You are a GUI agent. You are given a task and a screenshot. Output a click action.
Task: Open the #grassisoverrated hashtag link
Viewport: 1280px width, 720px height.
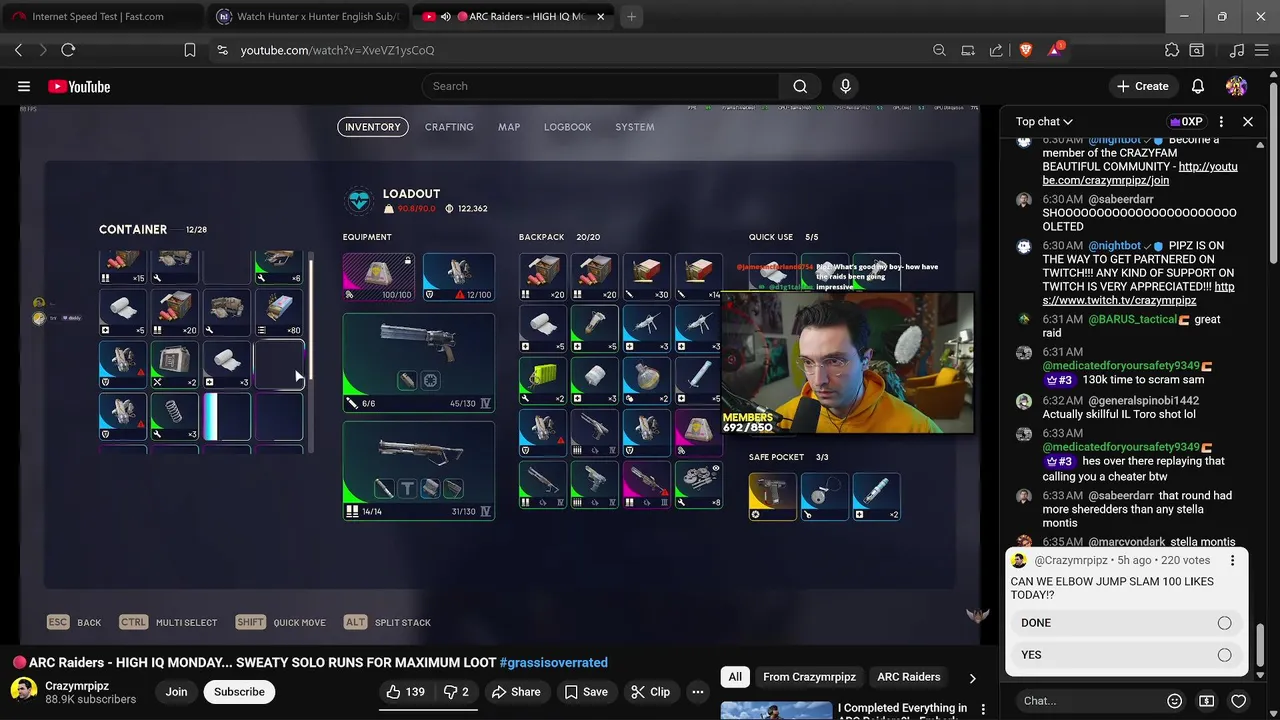(553, 662)
